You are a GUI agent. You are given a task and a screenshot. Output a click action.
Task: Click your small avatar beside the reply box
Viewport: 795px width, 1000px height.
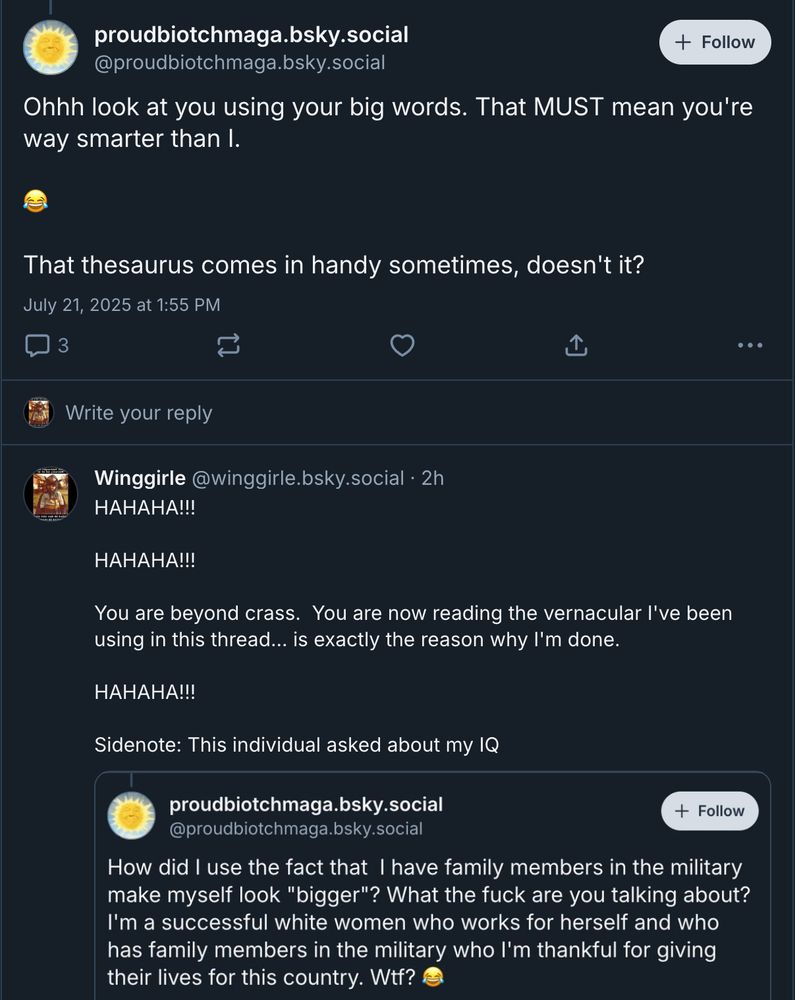(x=39, y=413)
